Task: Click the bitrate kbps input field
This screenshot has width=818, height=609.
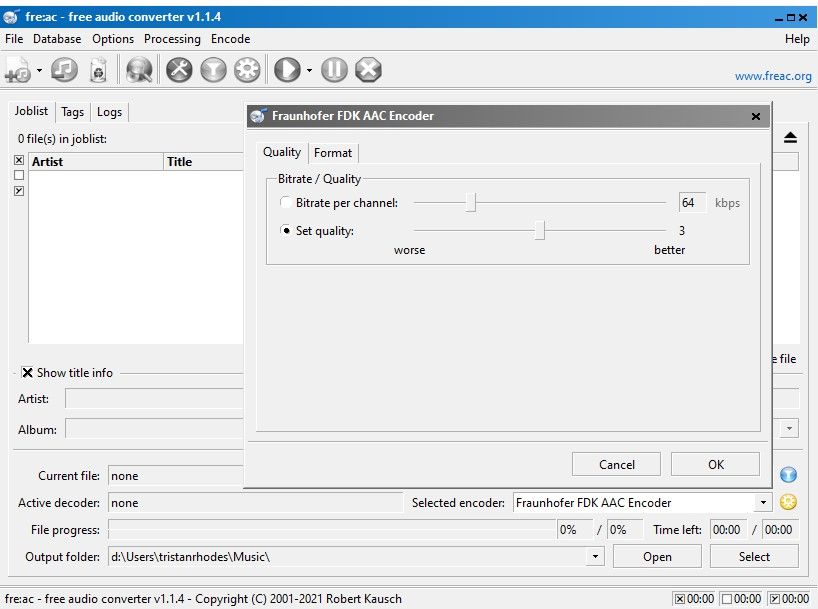Action: [x=690, y=203]
